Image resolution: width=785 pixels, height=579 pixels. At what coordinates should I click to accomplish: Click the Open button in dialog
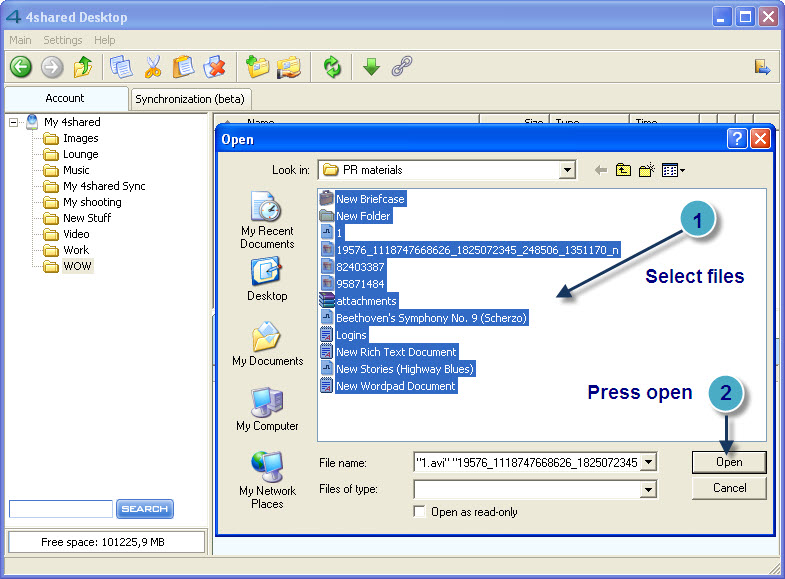coord(729,462)
